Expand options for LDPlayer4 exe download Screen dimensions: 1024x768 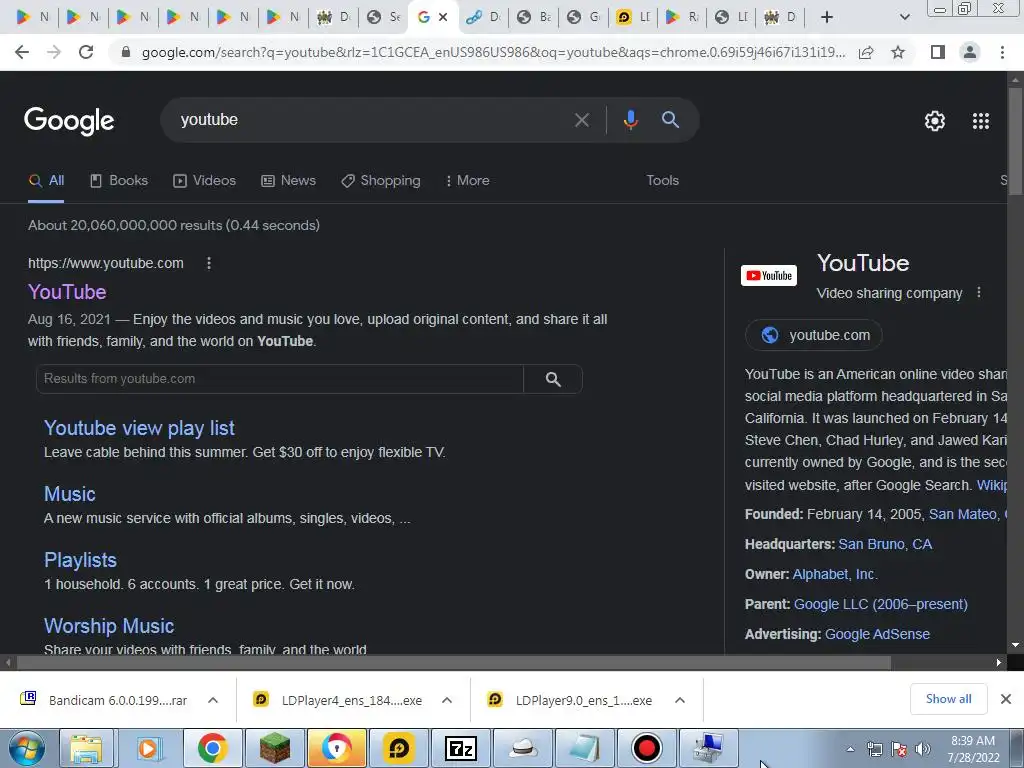pyautogui.click(x=447, y=700)
